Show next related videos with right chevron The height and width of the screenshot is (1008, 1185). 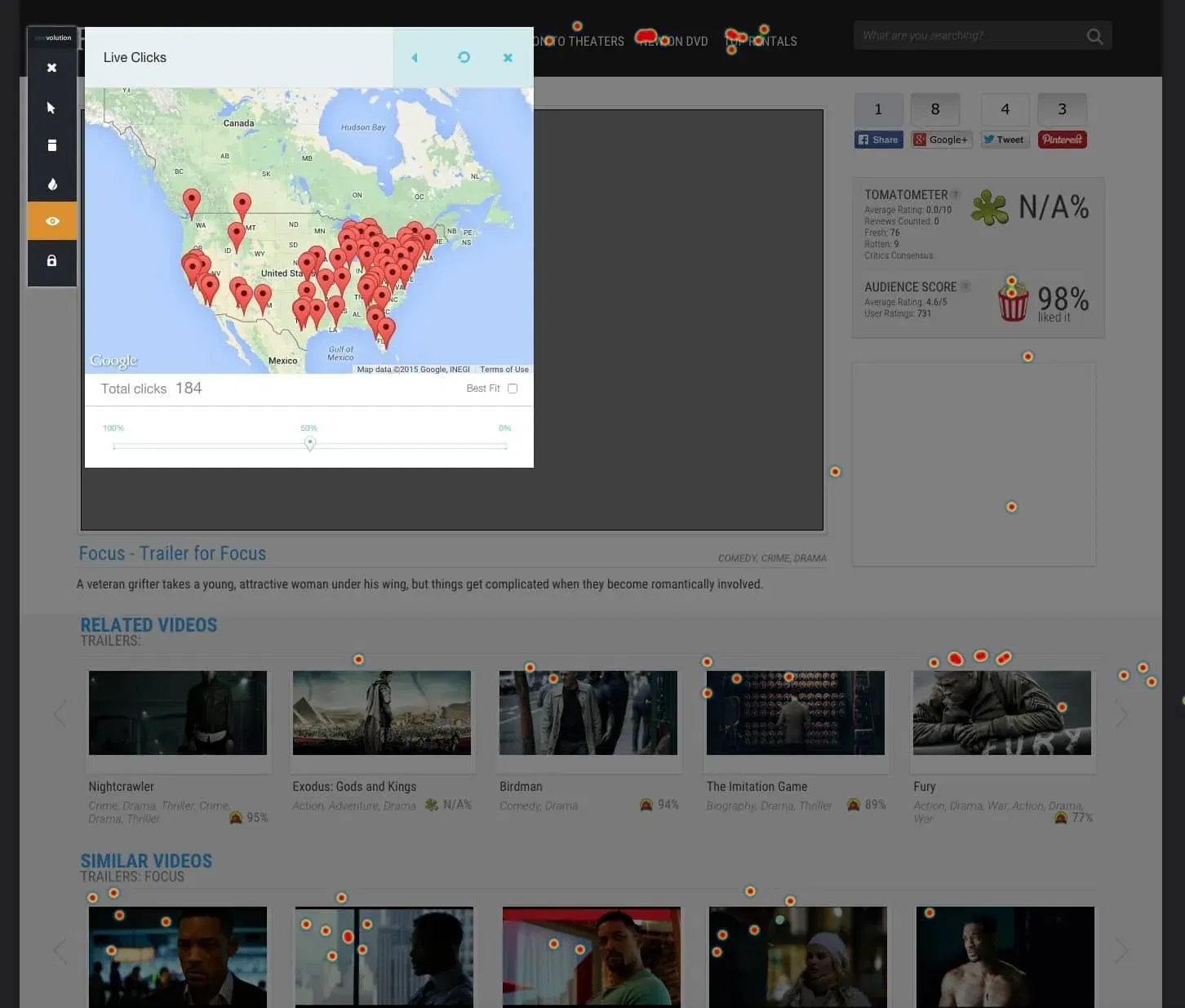(1121, 715)
